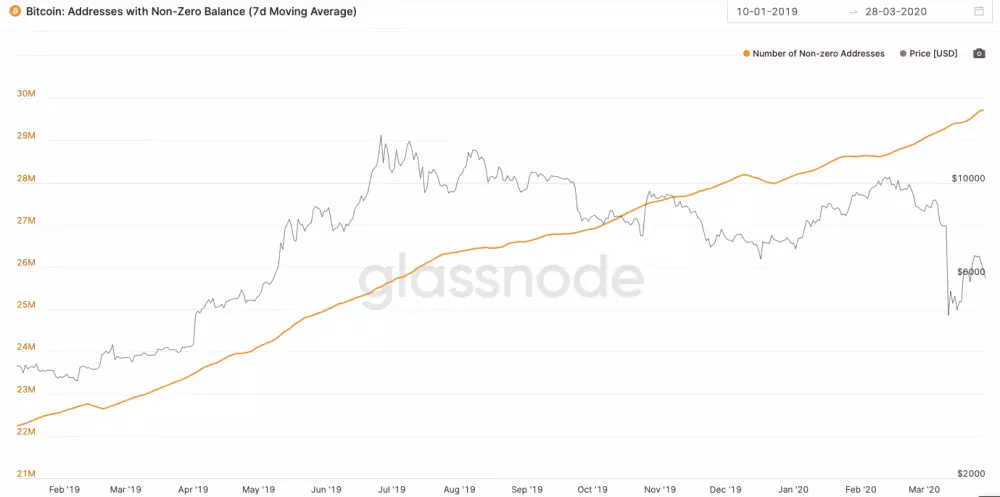This screenshot has height=497, width=1000.
Task: Click the 21M left axis label
Action: point(27,474)
